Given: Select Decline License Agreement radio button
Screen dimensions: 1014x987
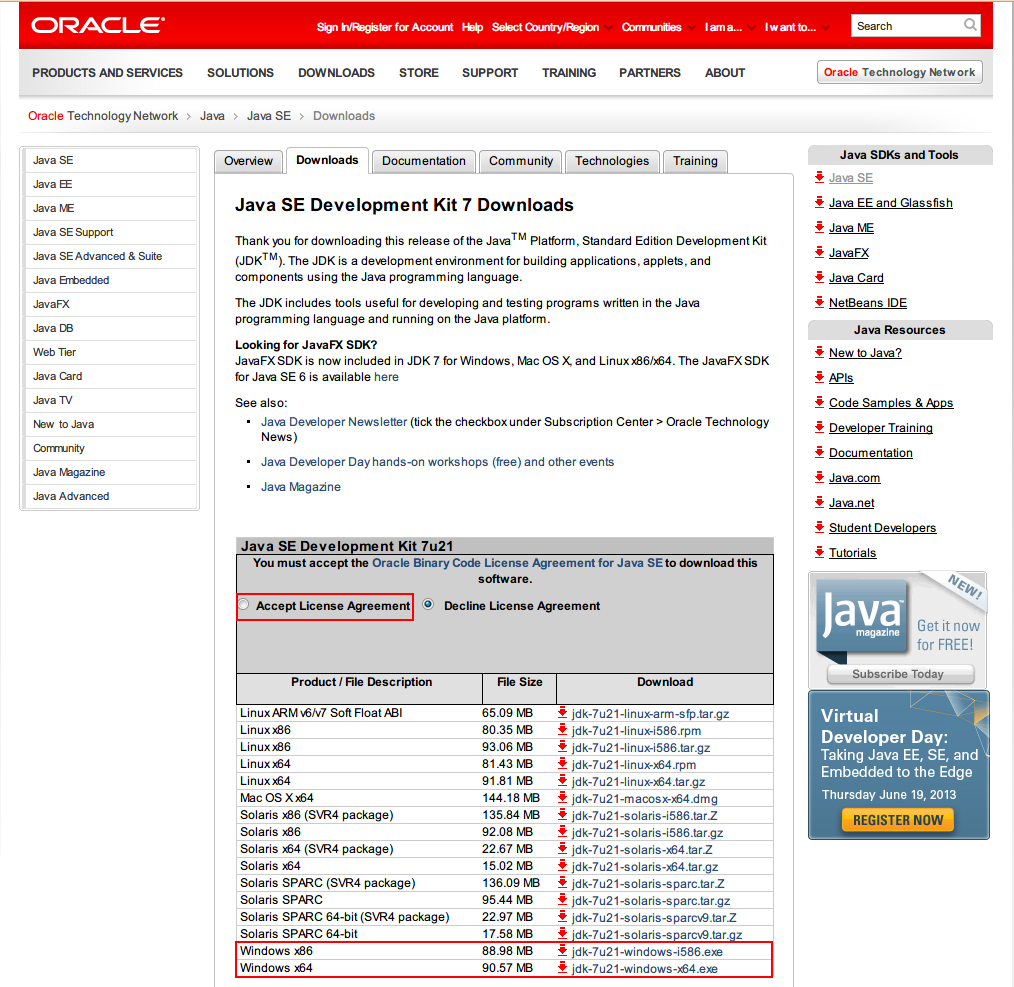Looking at the screenshot, I should click(x=429, y=605).
